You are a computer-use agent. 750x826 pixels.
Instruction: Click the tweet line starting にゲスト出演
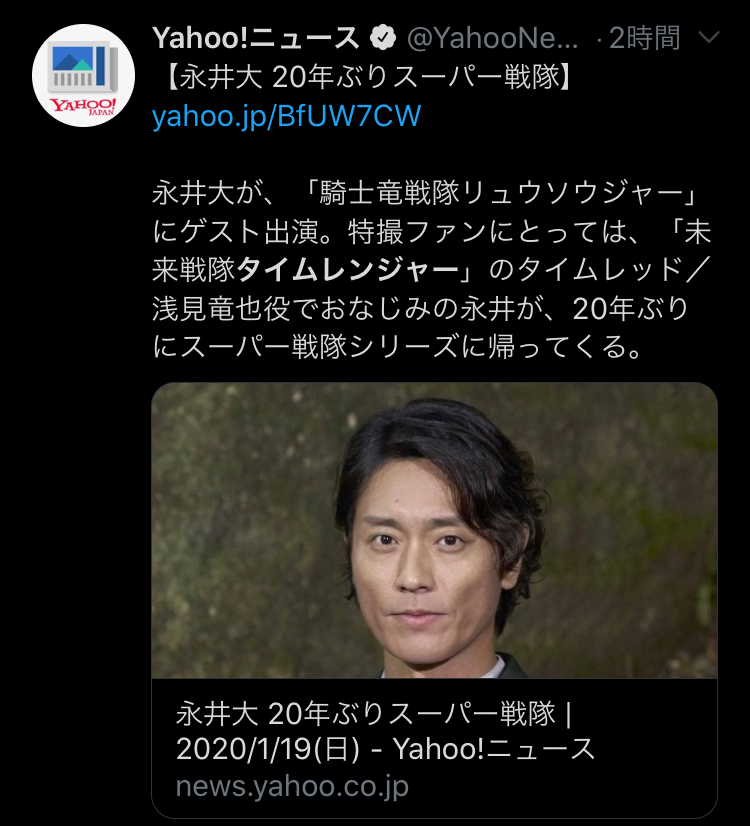(432, 232)
